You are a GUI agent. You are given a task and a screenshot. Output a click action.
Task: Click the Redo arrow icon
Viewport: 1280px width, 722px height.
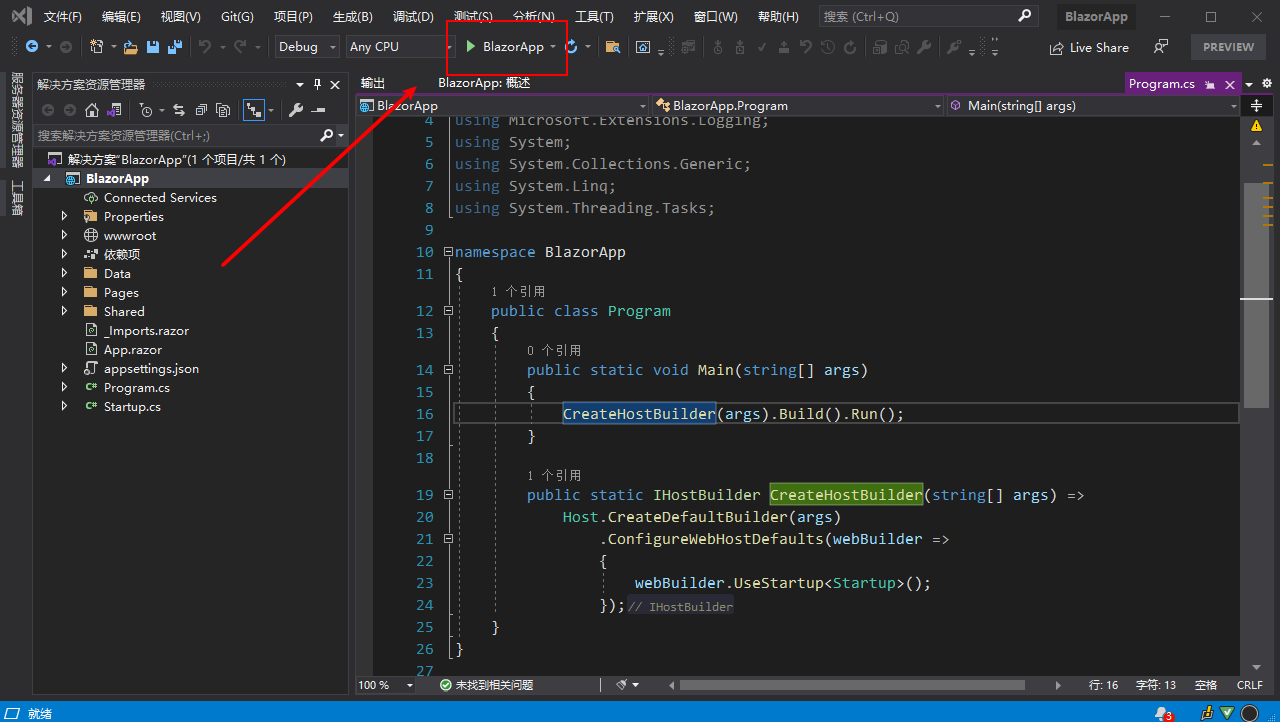pyautogui.click(x=240, y=47)
